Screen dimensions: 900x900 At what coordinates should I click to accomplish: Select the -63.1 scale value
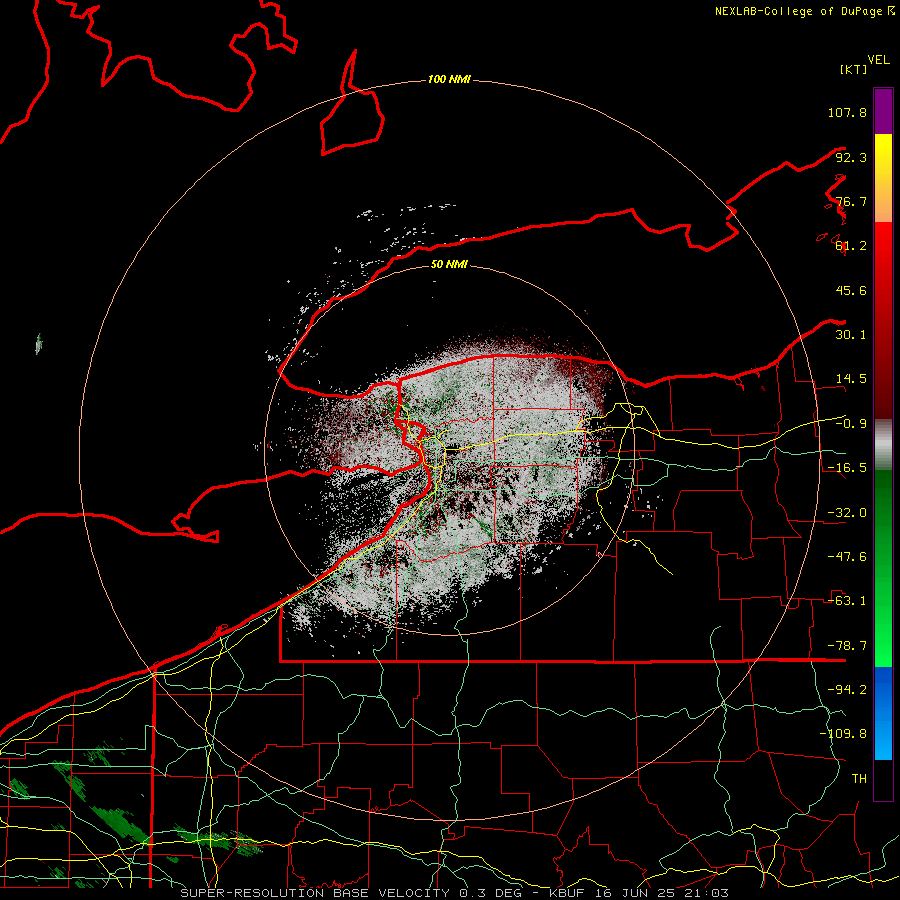(x=847, y=601)
